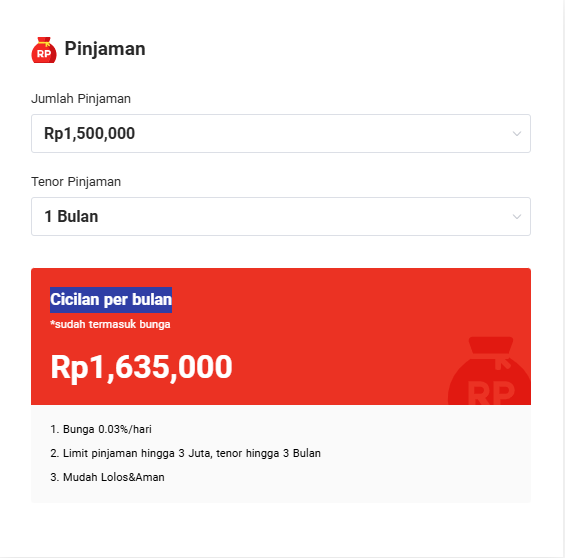Screen dimensions: 565x558
Task: Click the red RP money bag icon
Action: point(44,50)
